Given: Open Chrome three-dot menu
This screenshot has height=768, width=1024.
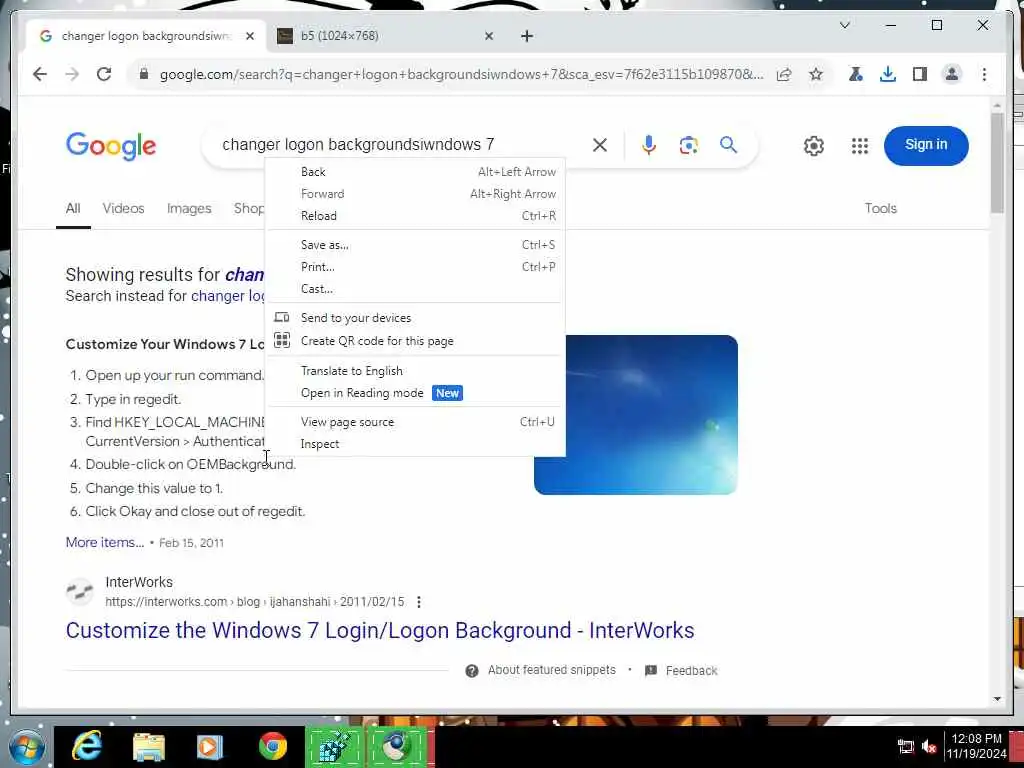Looking at the screenshot, I should [x=984, y=74].
